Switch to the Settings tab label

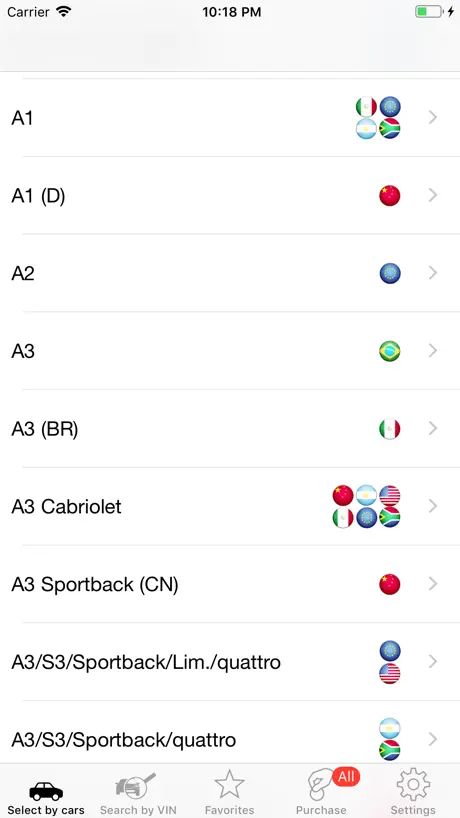tap(413, 810)
